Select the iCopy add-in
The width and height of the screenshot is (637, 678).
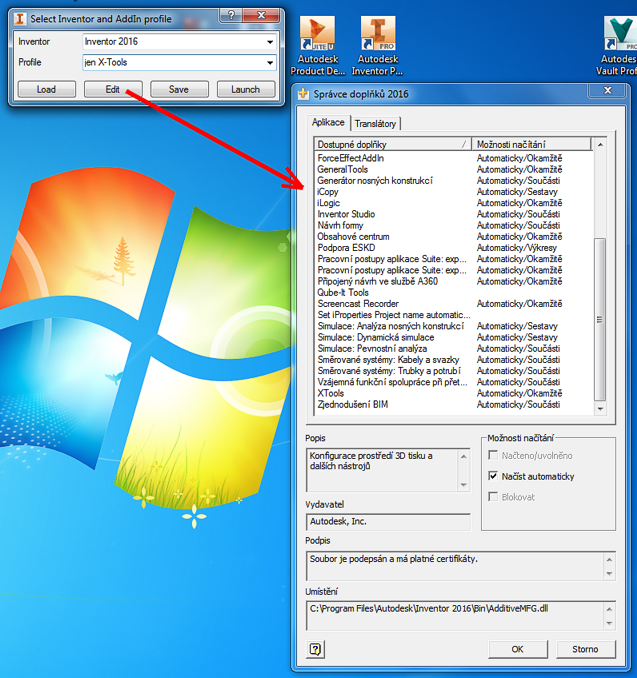pyautogui.click(x=454, y=192)
